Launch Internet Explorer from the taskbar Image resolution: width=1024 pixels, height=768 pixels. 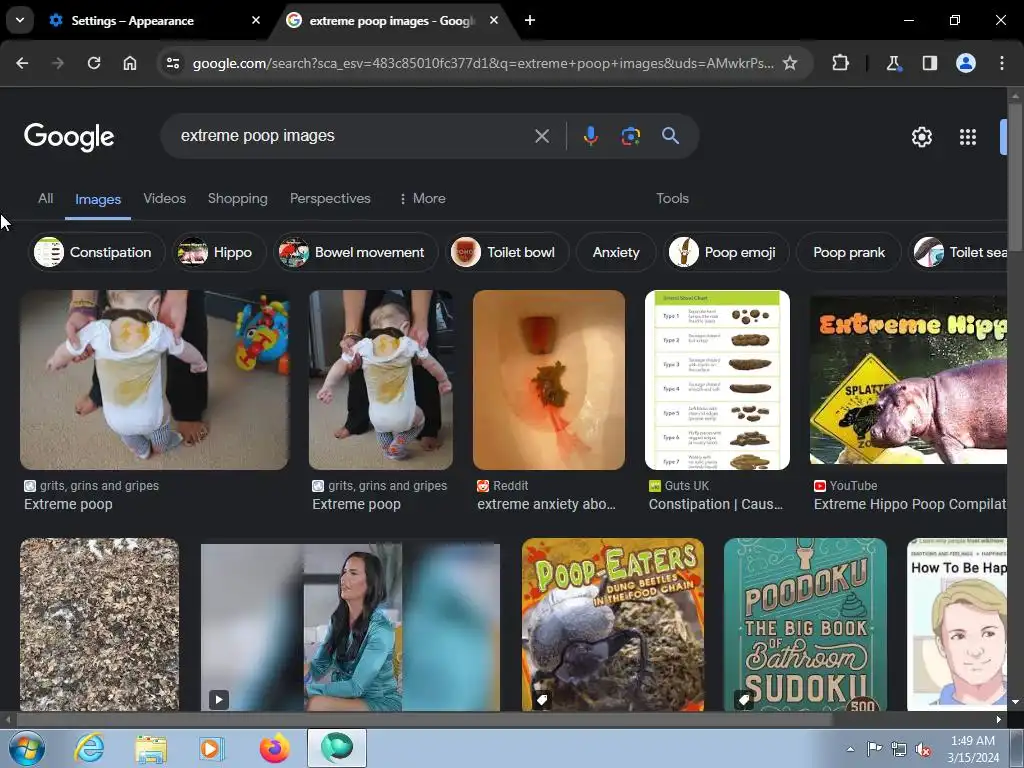pyautogui.click(x=89, y=748)
